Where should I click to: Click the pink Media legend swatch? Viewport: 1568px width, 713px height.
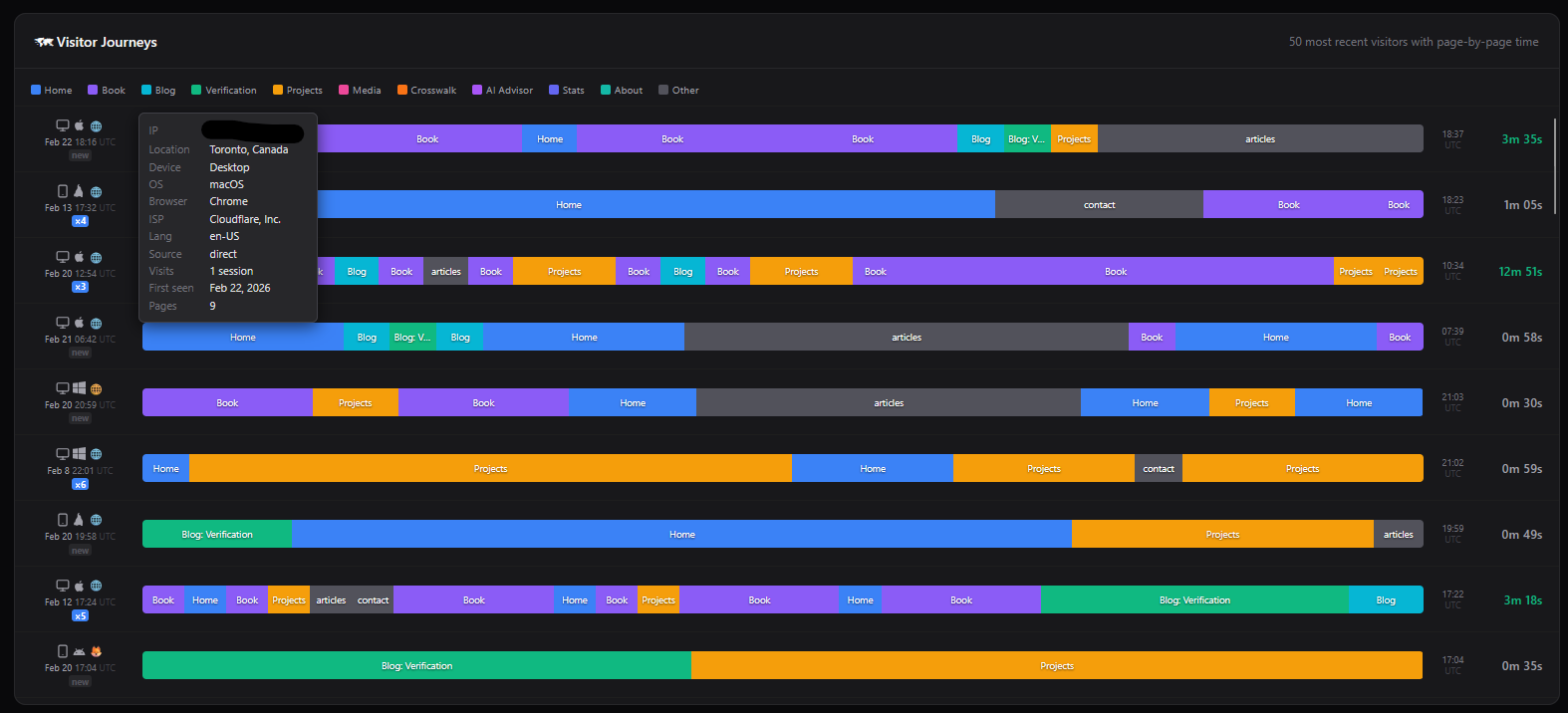tap(344, 90)
